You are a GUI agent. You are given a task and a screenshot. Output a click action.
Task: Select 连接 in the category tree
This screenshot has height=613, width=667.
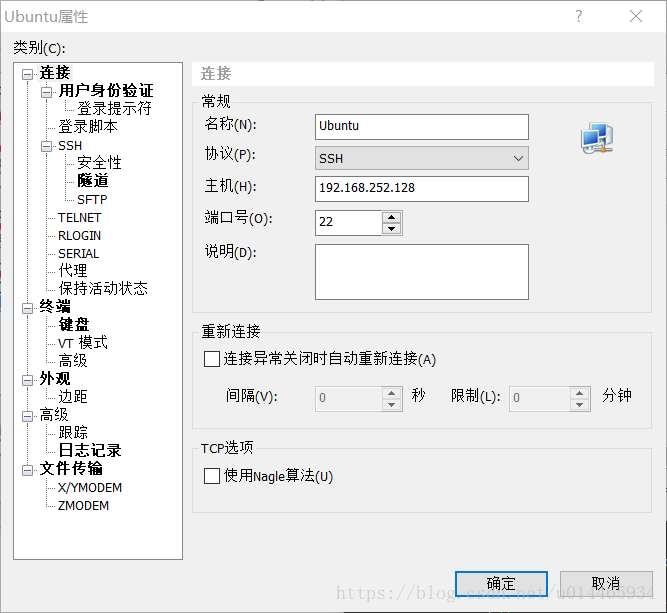coord(55,73)
